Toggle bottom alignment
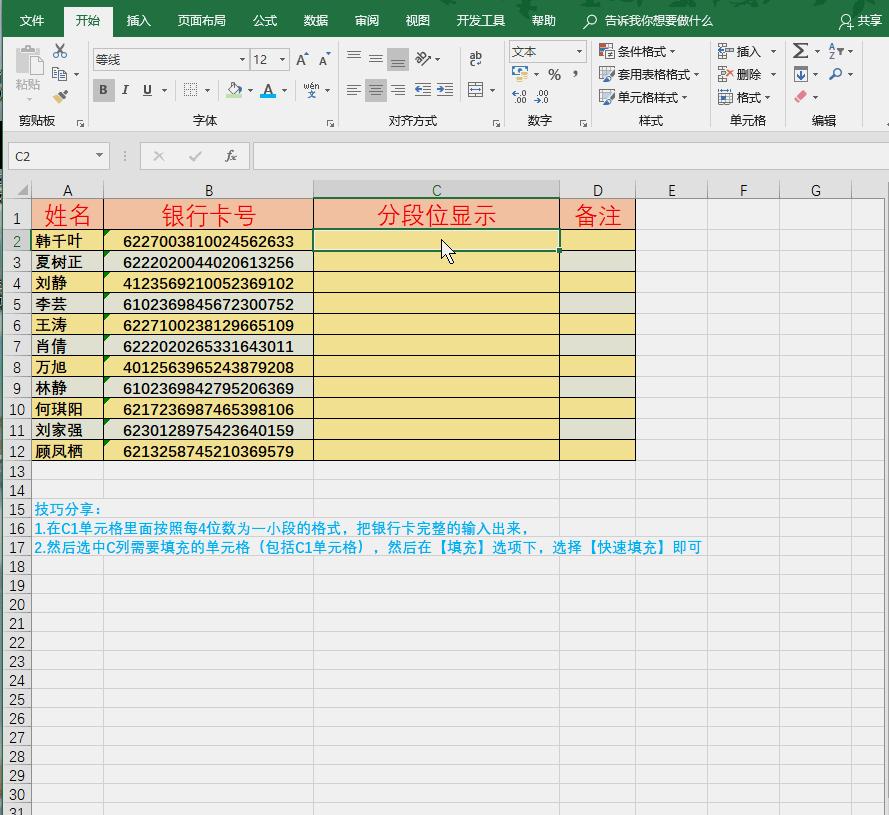Screen dimensions: 889x815 (397, 58)
